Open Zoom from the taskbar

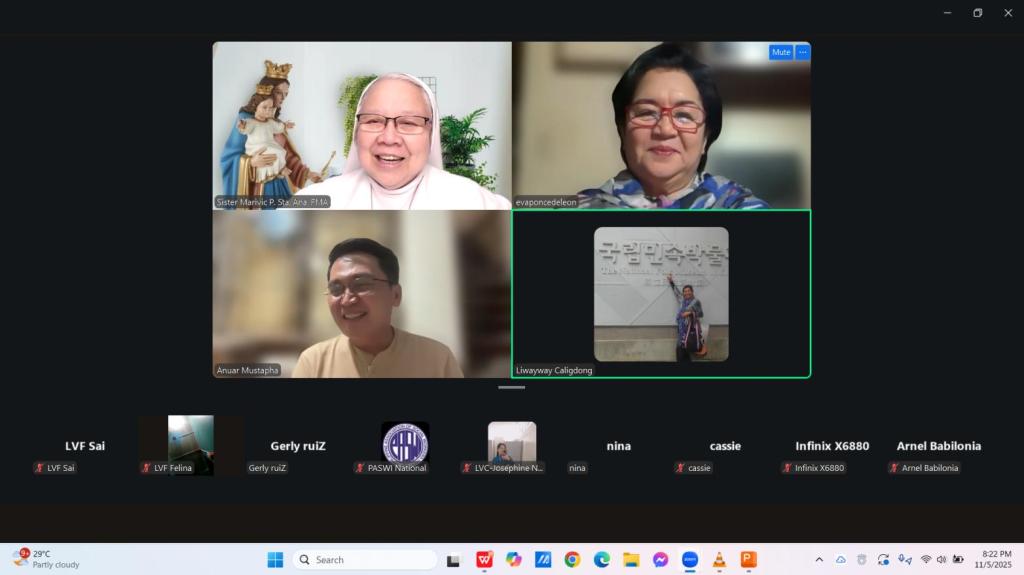click(689, 560)
